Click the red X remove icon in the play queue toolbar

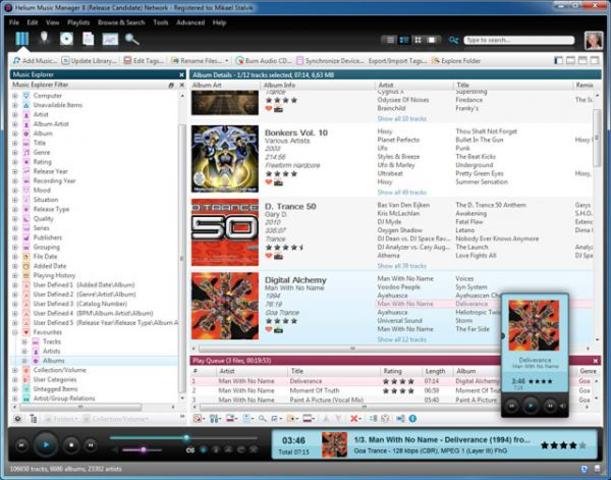tap(354, 418)
